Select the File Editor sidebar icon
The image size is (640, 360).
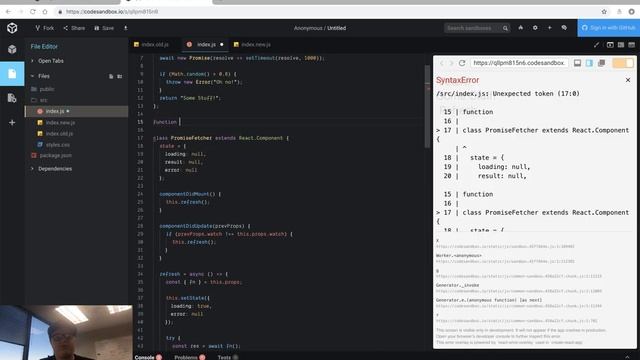click(12, 73)
